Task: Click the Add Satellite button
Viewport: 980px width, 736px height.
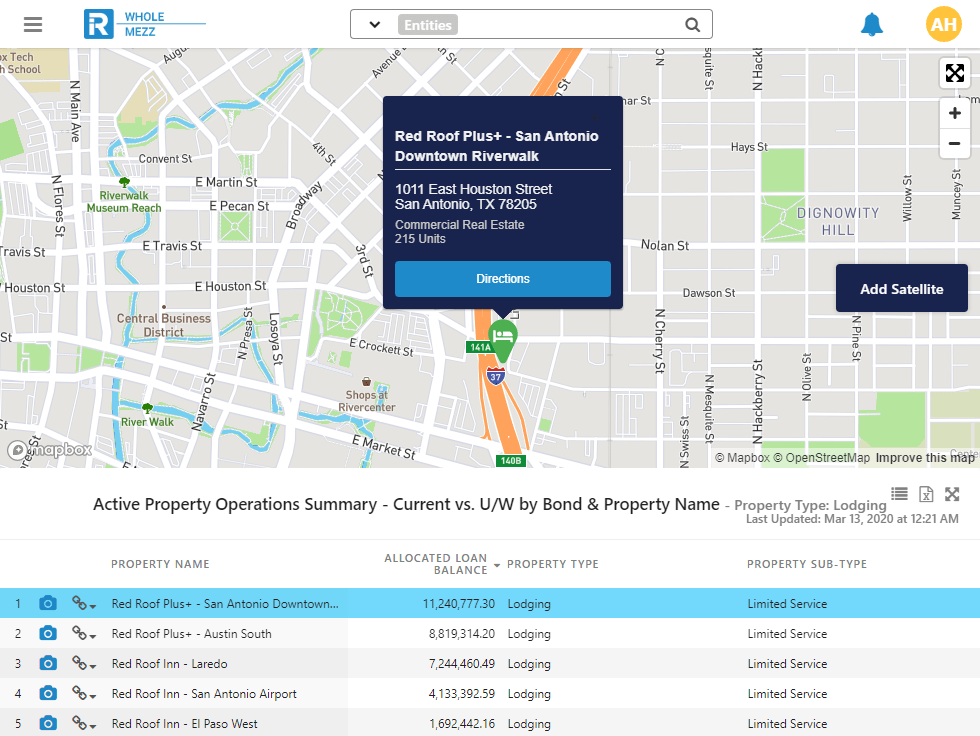Action: (902, 289)
